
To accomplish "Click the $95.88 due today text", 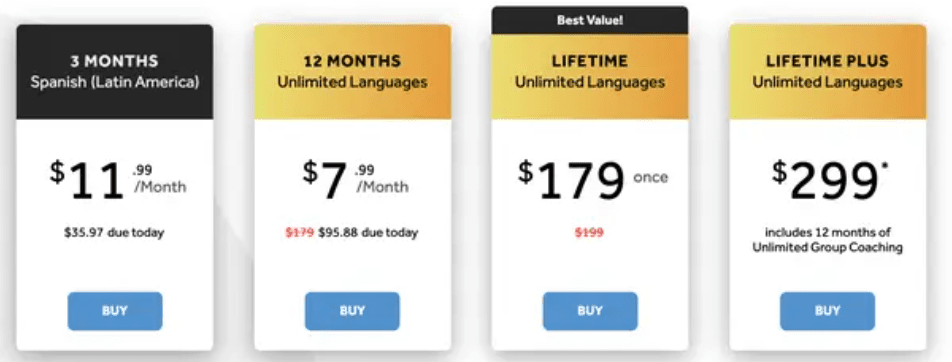I will coord(368,233).
